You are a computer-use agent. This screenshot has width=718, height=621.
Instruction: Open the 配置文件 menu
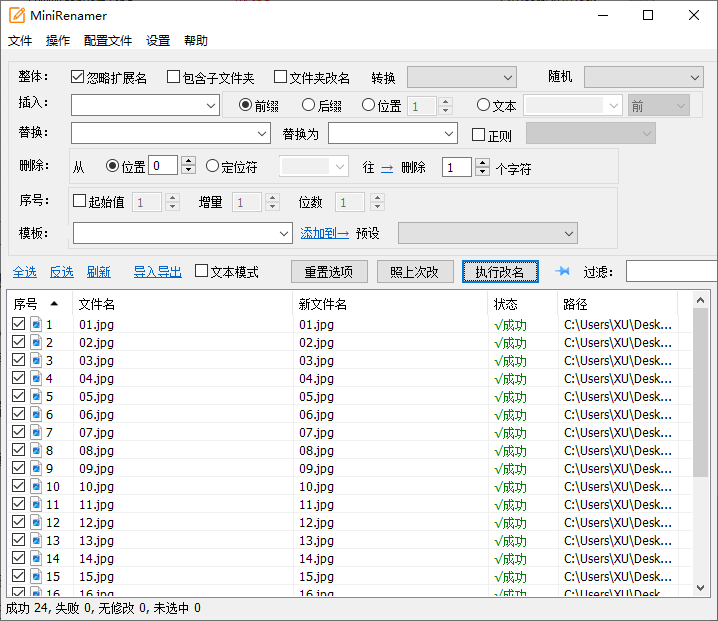click(x=108, y=41)
